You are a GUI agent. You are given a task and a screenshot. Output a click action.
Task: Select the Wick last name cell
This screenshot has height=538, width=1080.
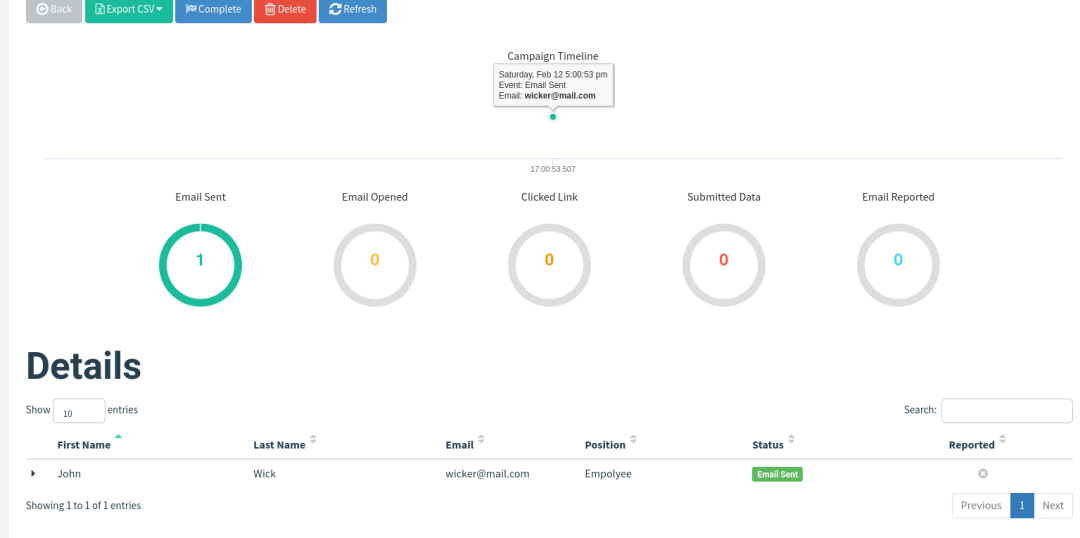(264, 473)
